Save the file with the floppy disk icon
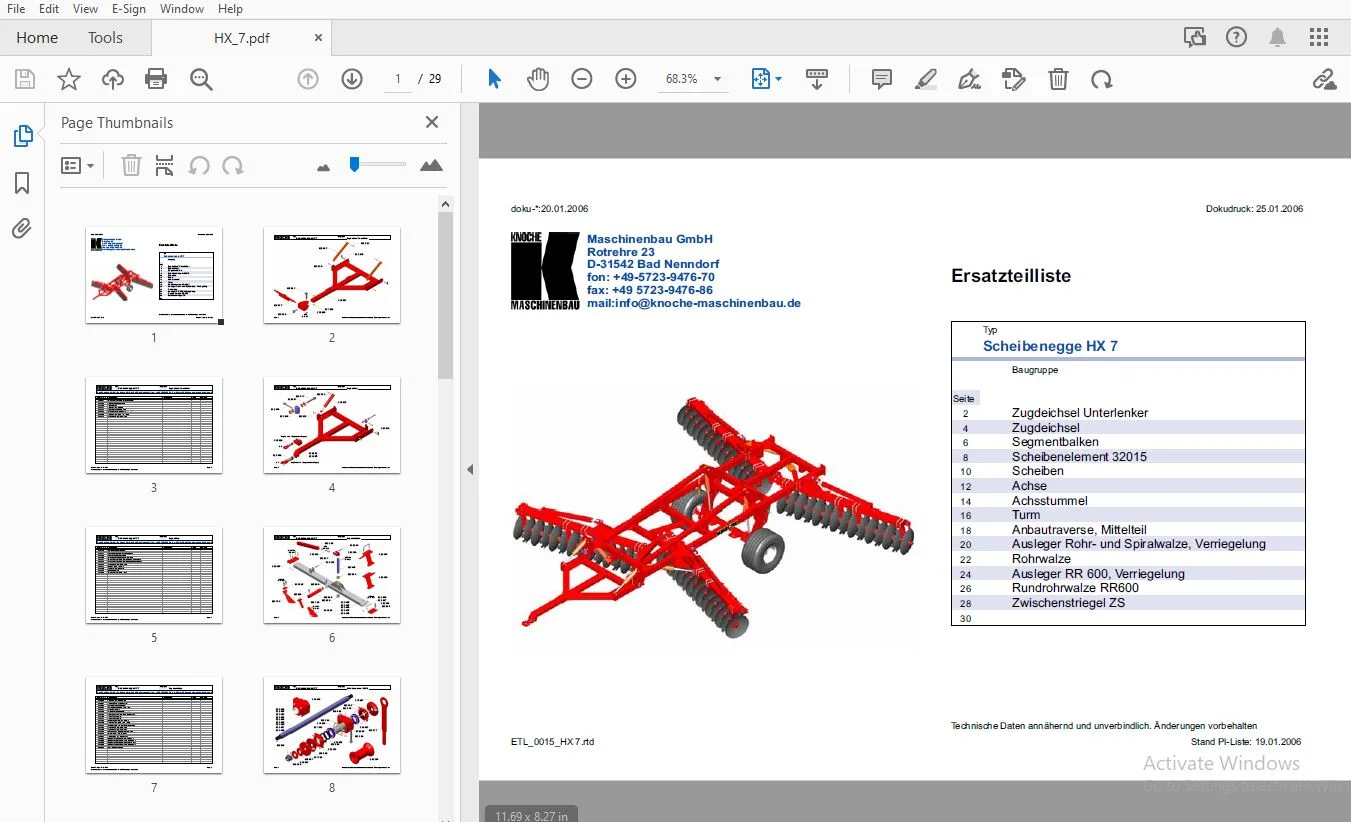This screenshot has width=1351, height=822. click(24, 79)
